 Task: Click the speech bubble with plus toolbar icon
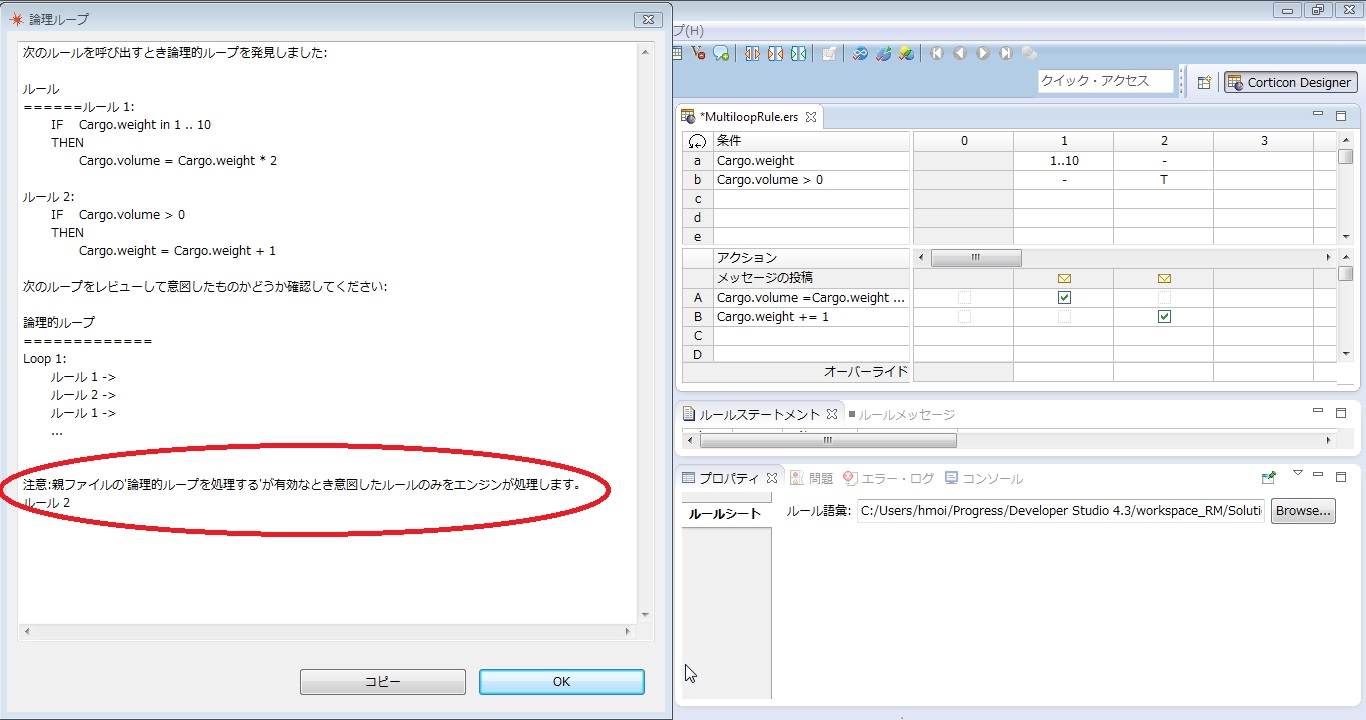click(x=721, y=53)
